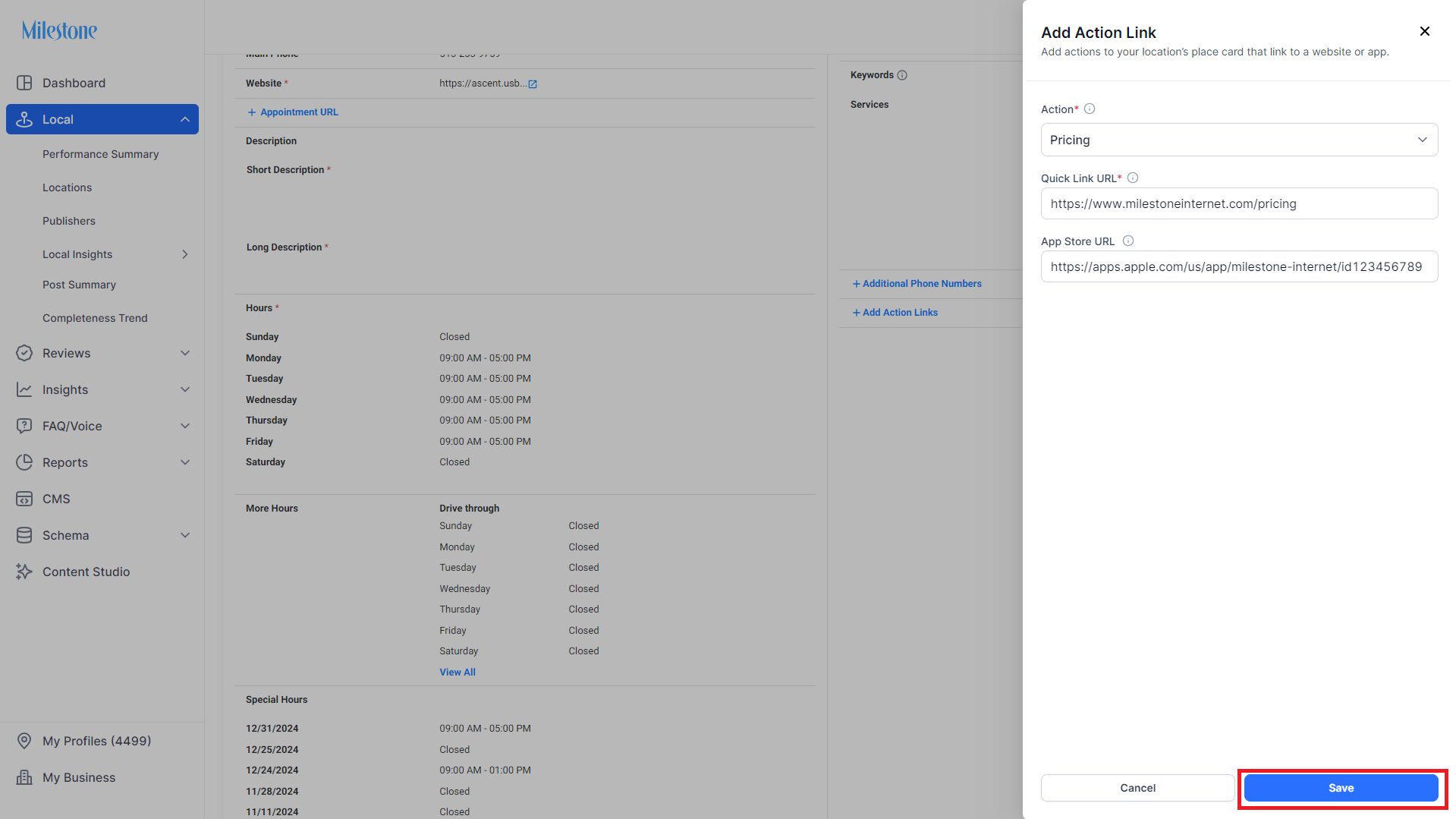Expand the Schema menu chevron
The height and width of the screenshot is (819, 1456).
[185, 535]
